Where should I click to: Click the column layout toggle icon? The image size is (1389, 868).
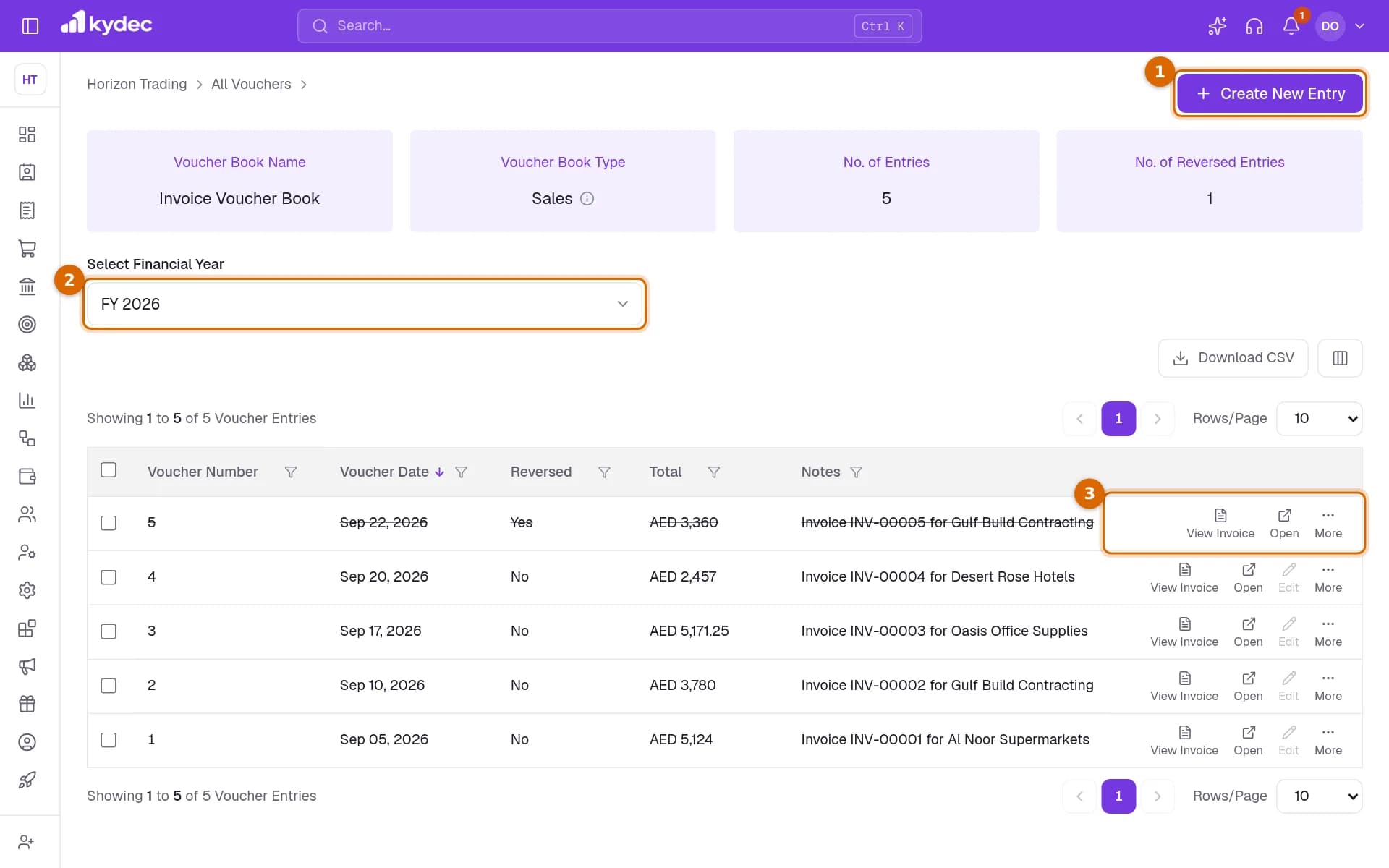pyautogui.click(x=1340, y=358)
